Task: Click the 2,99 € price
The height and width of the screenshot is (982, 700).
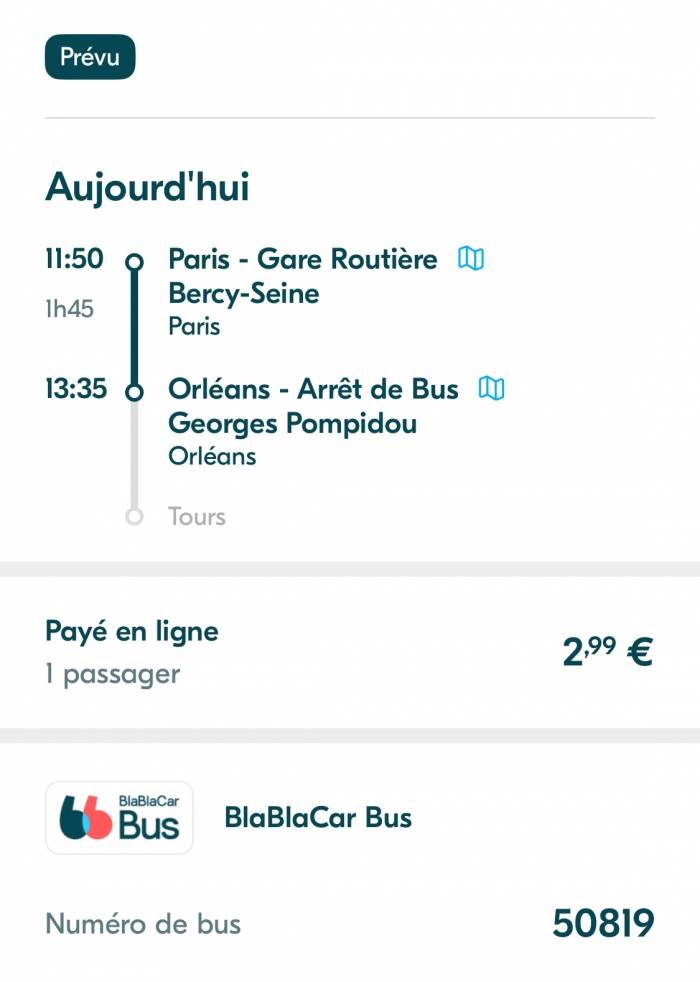Action: (607, 652)
